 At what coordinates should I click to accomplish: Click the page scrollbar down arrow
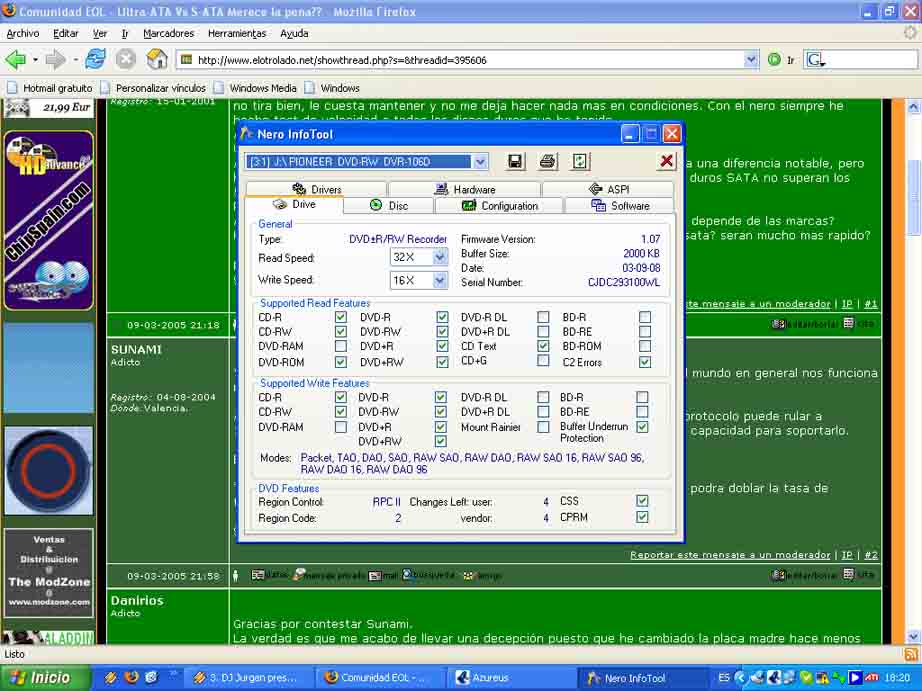coord(913,637)
